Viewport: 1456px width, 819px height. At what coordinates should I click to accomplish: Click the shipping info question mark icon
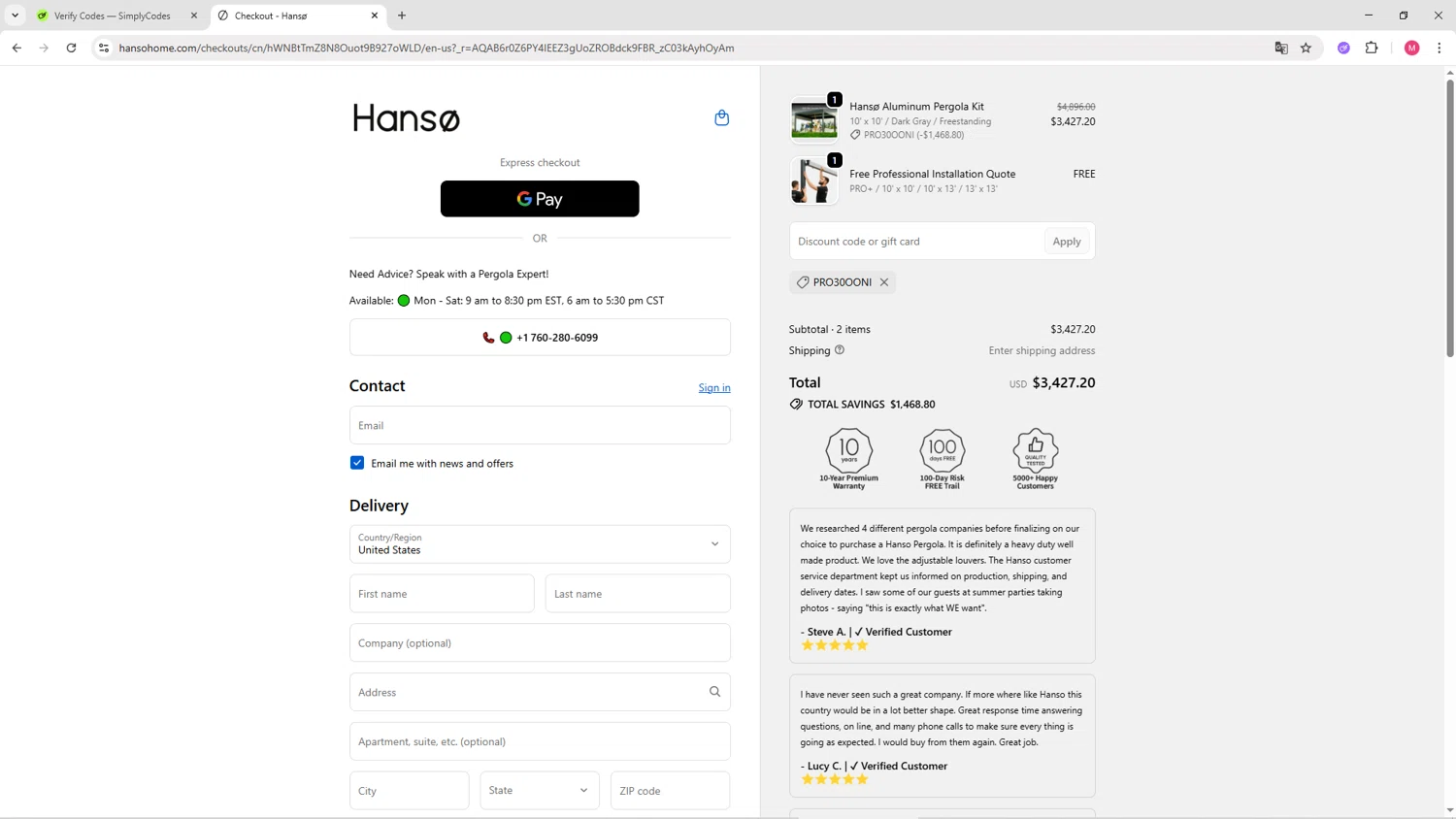(840, 350)
